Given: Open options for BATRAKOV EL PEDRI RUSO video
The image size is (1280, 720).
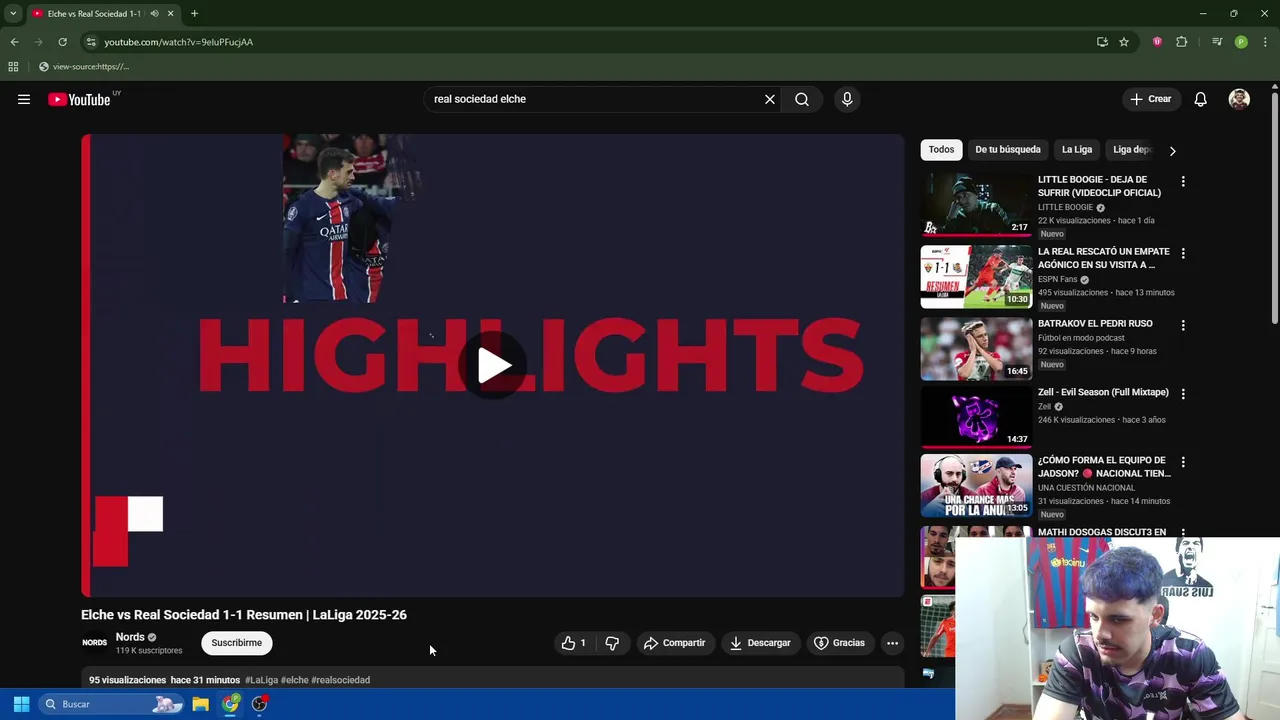Looking at the screenshot, I should [1183, 326].
